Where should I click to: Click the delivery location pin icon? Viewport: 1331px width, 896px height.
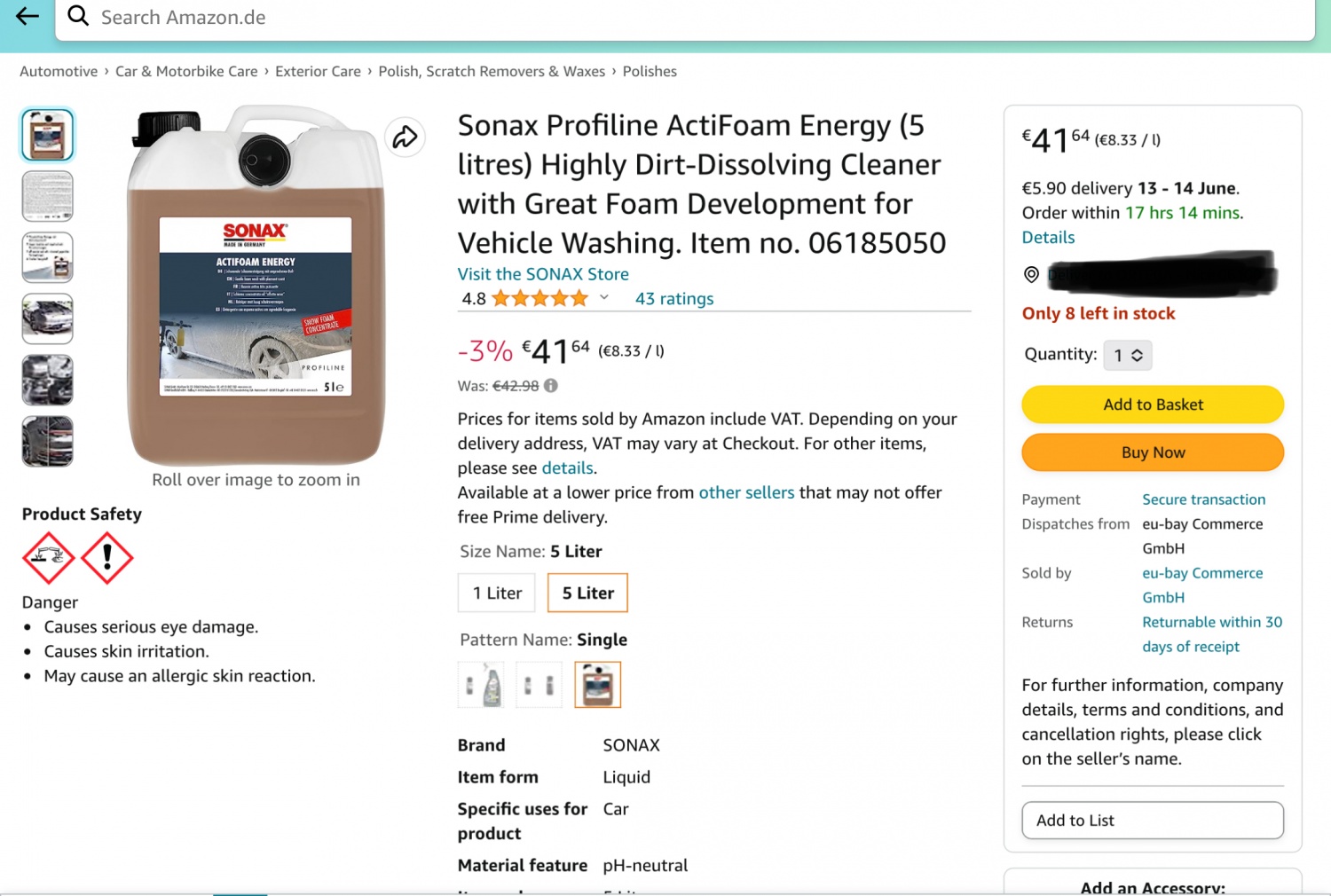coord(1031,275)
